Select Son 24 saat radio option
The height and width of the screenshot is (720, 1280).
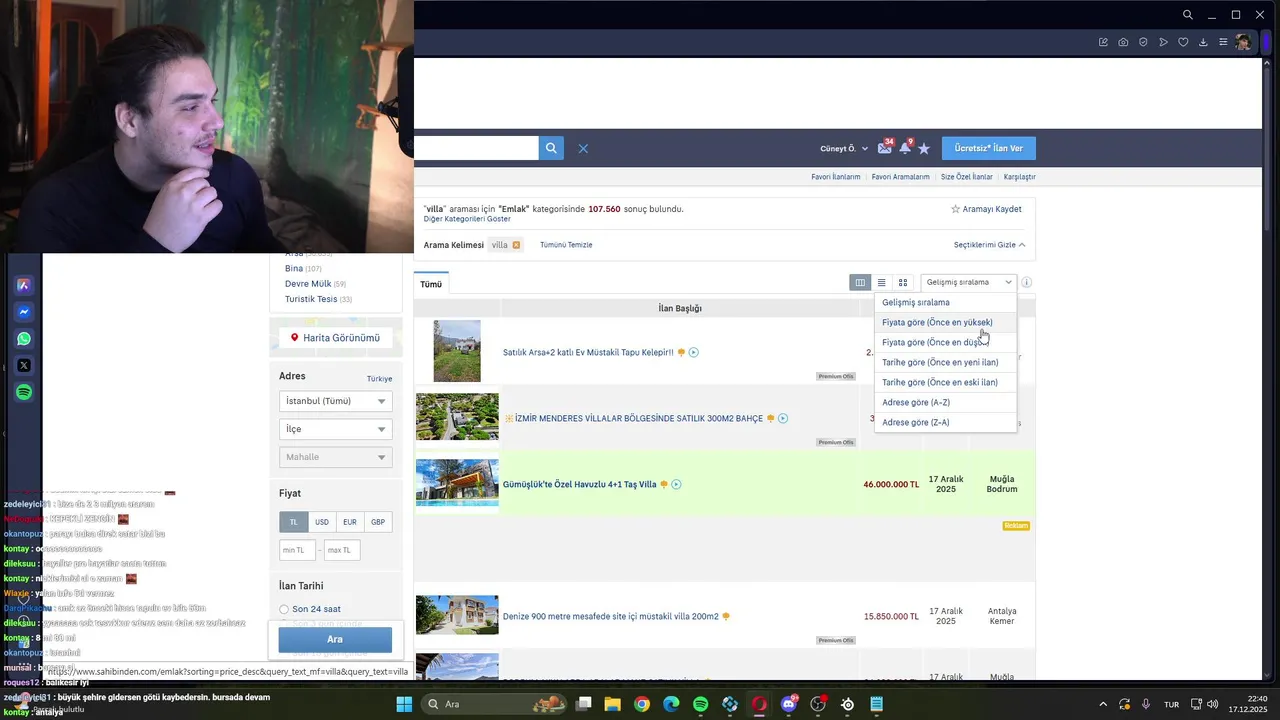coord(284,609)
